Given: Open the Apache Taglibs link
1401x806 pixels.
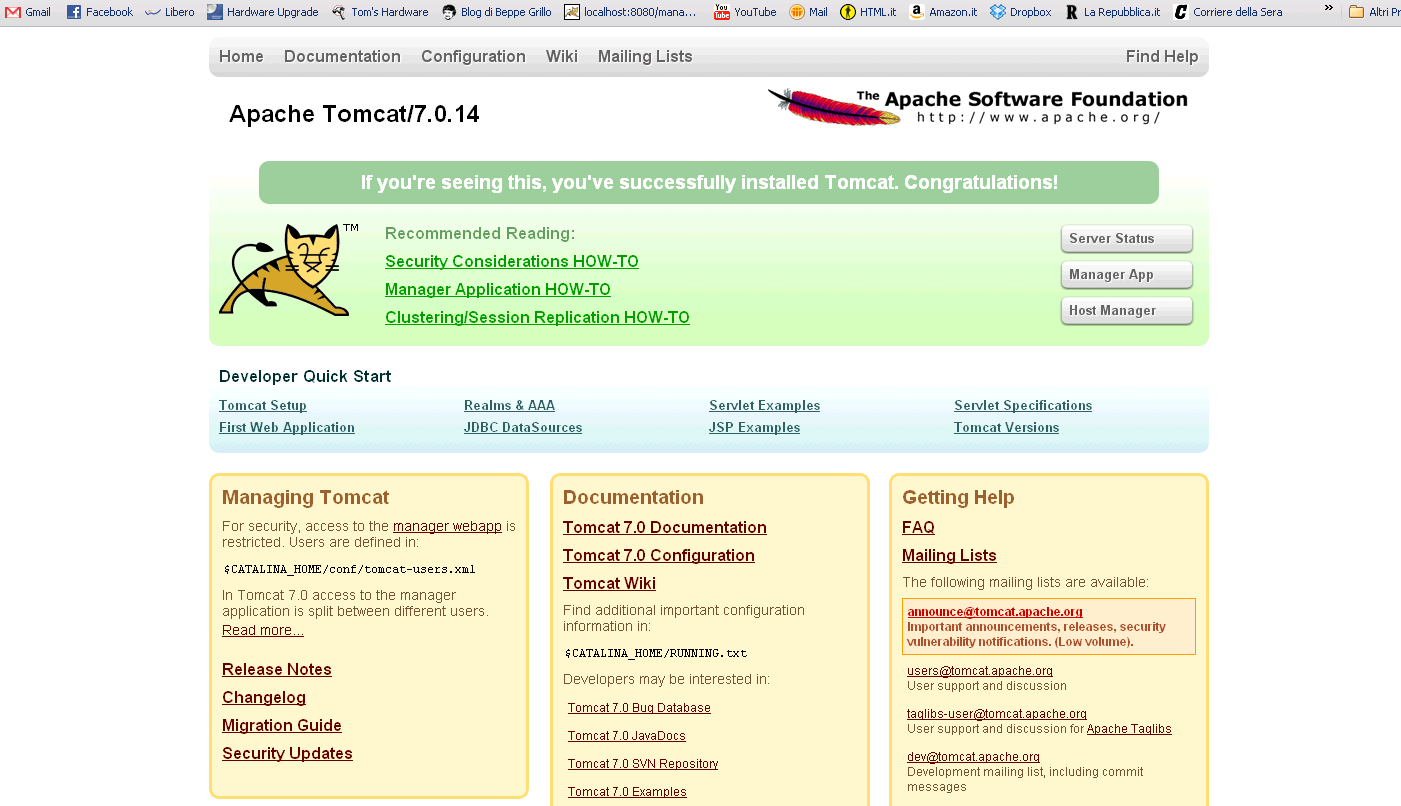Looking at the screenshot, I should [x=1129, y=729].
